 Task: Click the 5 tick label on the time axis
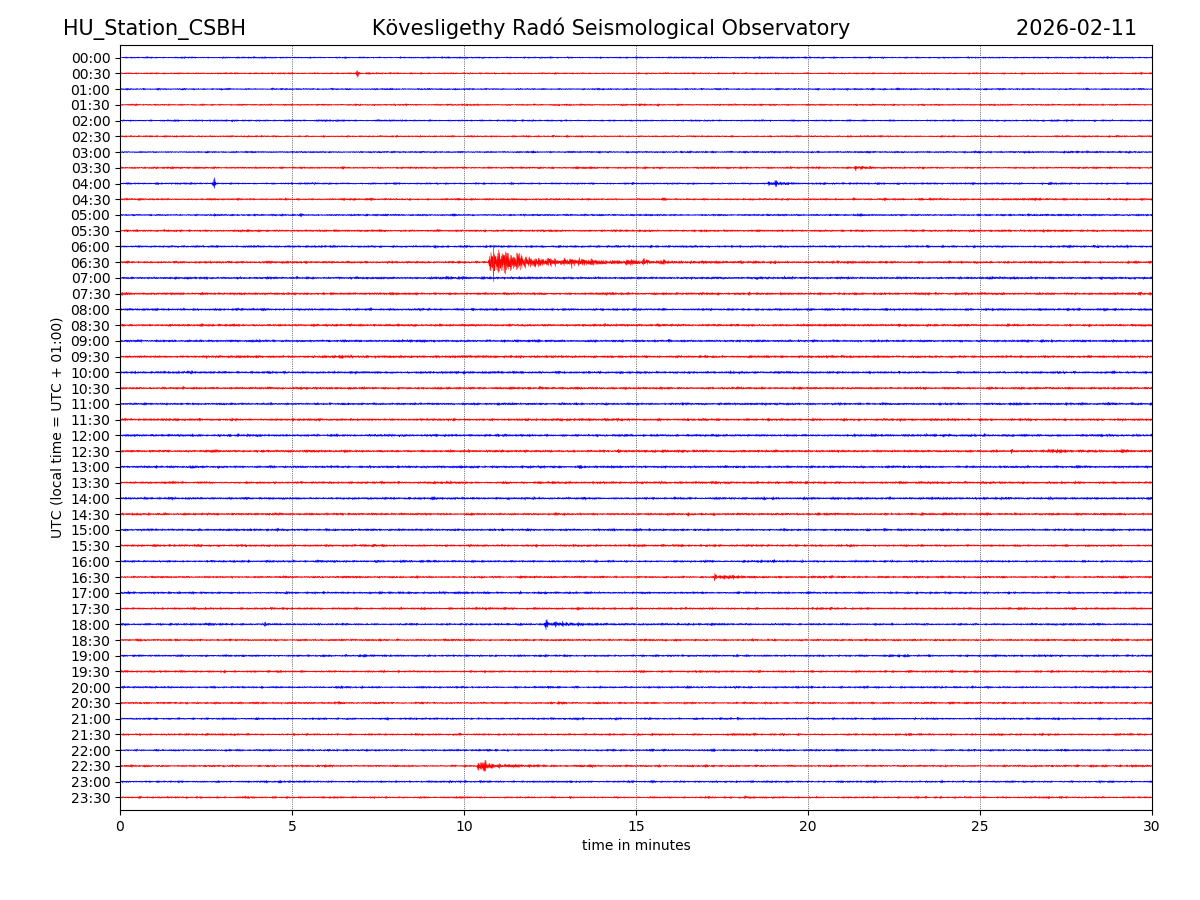tap(292, 826)
